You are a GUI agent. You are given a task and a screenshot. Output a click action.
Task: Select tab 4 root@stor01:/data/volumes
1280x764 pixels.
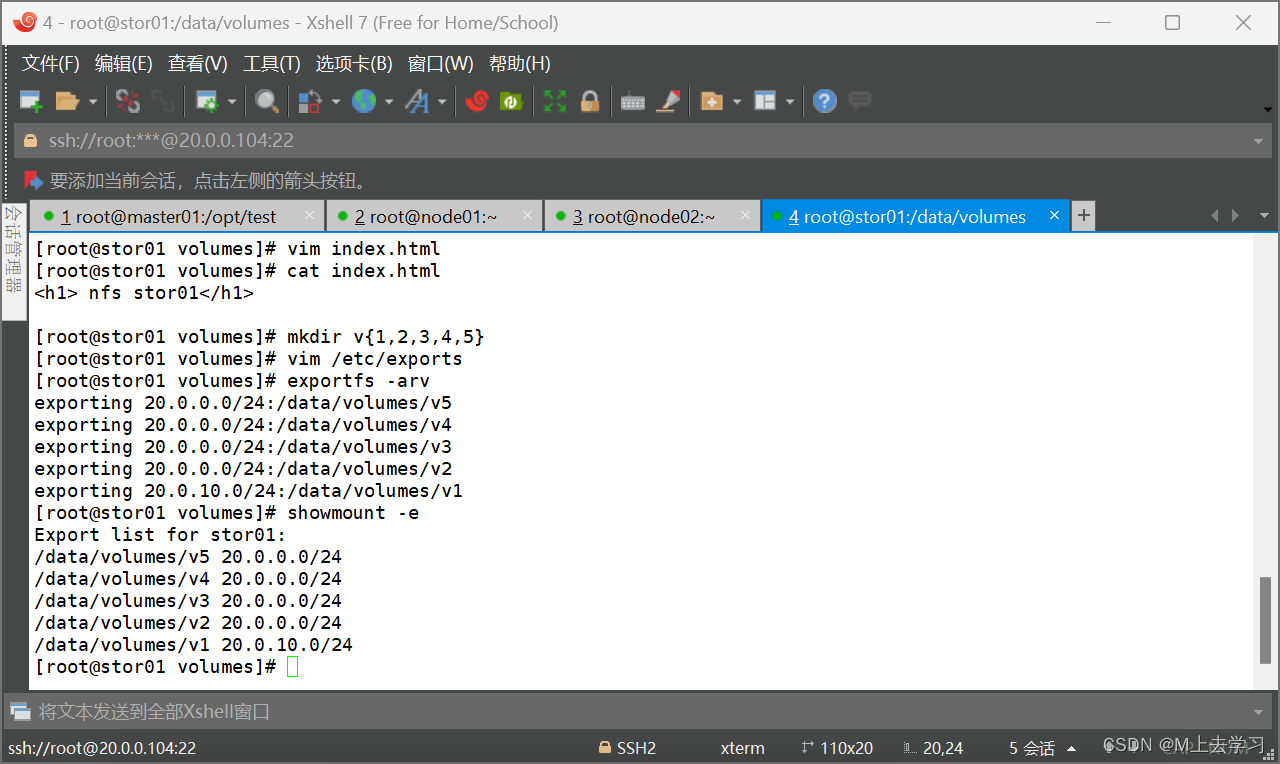[x=915, y=216]
